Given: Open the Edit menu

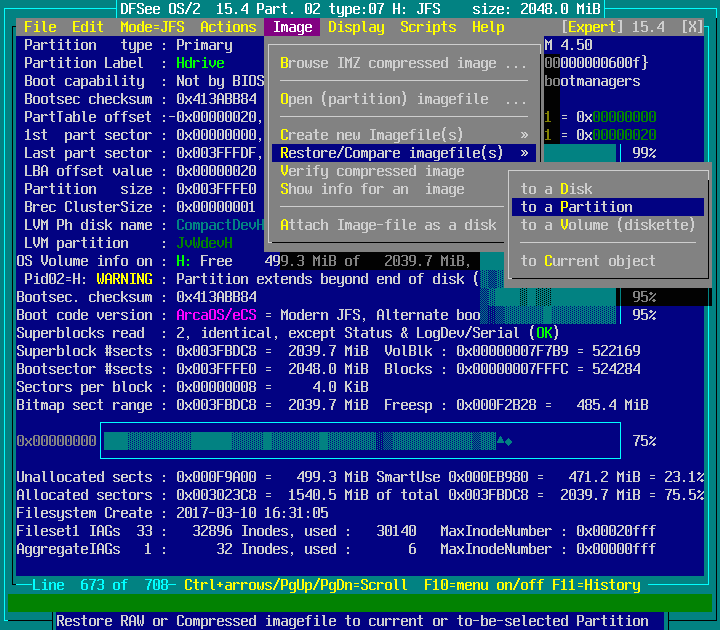Looking at the screenshot, I should pyautogui.click(x=88, y=27).
